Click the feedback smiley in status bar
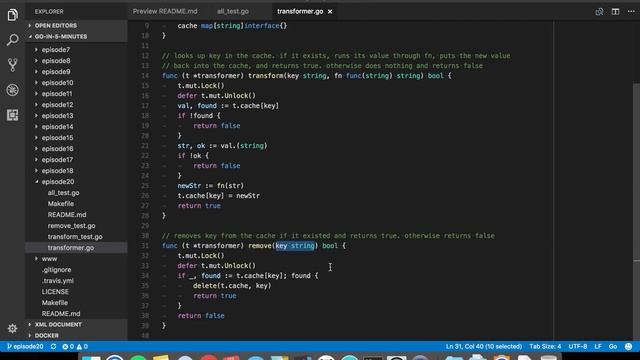This screenshot has height=360, width=640. [x=629, y=347]
